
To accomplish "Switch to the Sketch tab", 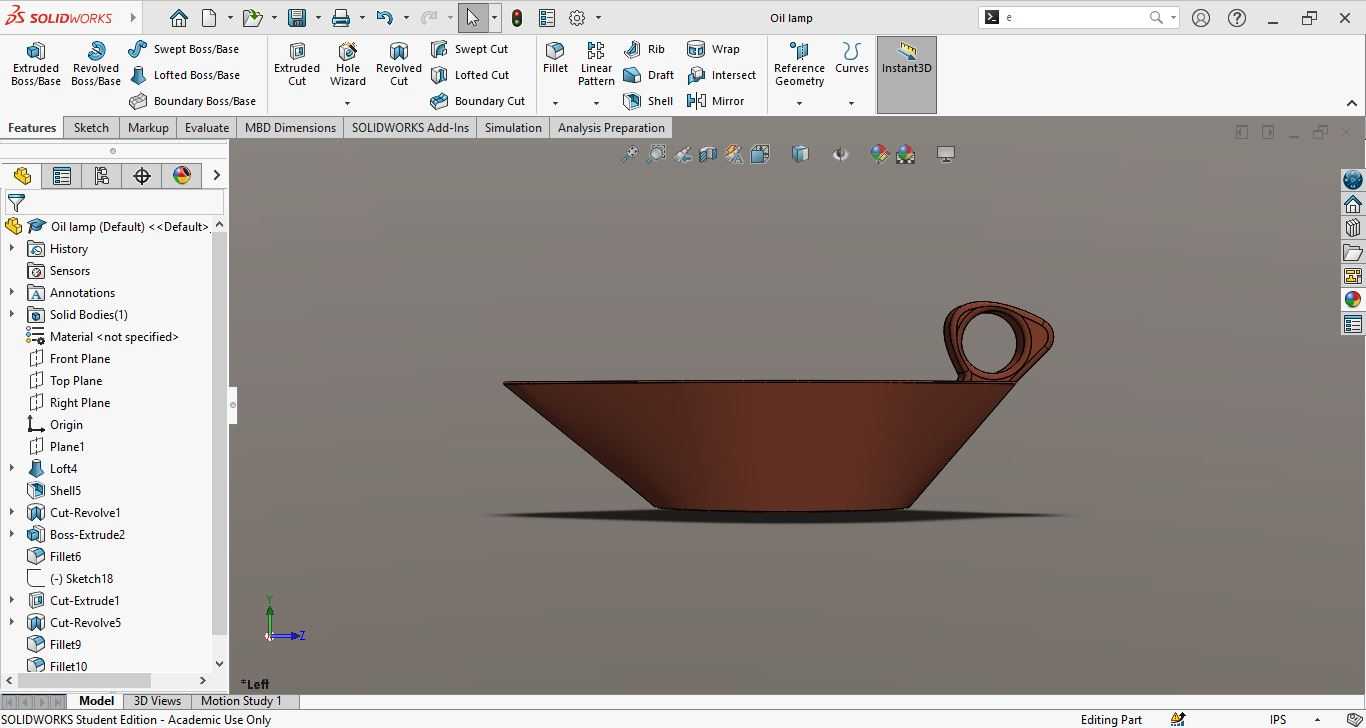I will coord(91,128).
